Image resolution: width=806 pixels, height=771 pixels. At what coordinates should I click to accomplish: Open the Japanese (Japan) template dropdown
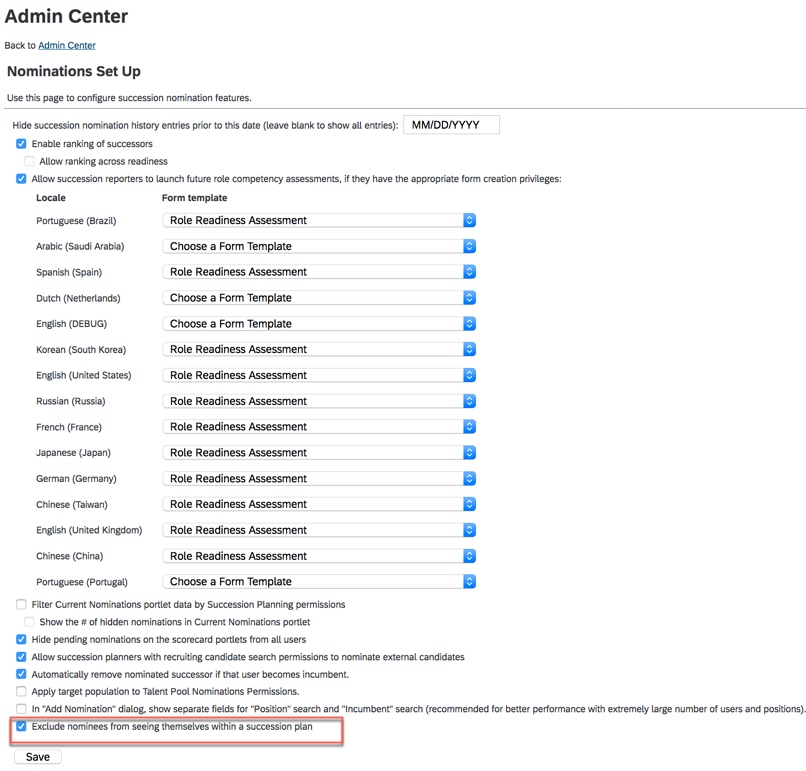(319, 453)
